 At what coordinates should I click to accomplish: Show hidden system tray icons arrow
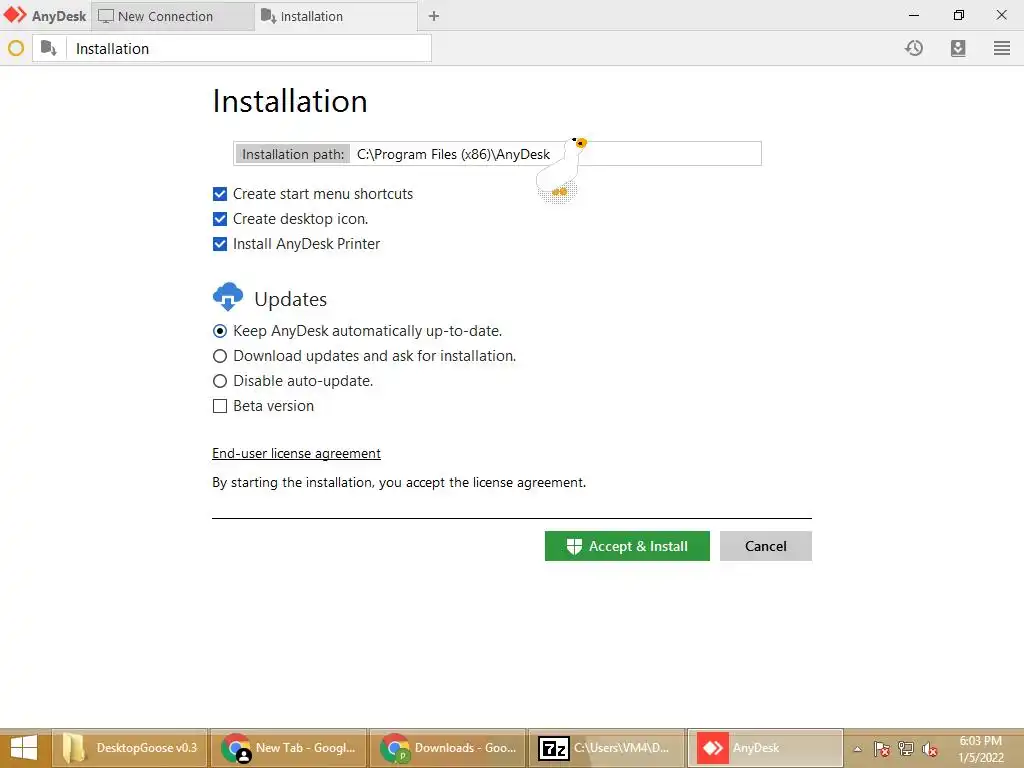(857, 748)
